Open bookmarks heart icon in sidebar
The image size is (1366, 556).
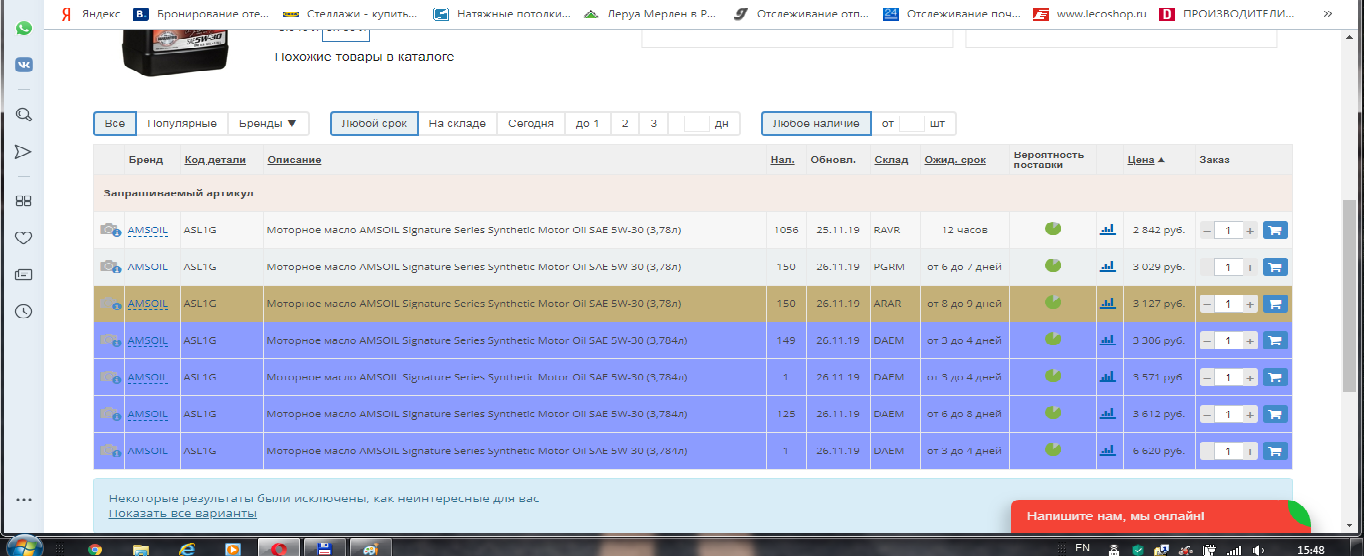[x=23, y=238]
